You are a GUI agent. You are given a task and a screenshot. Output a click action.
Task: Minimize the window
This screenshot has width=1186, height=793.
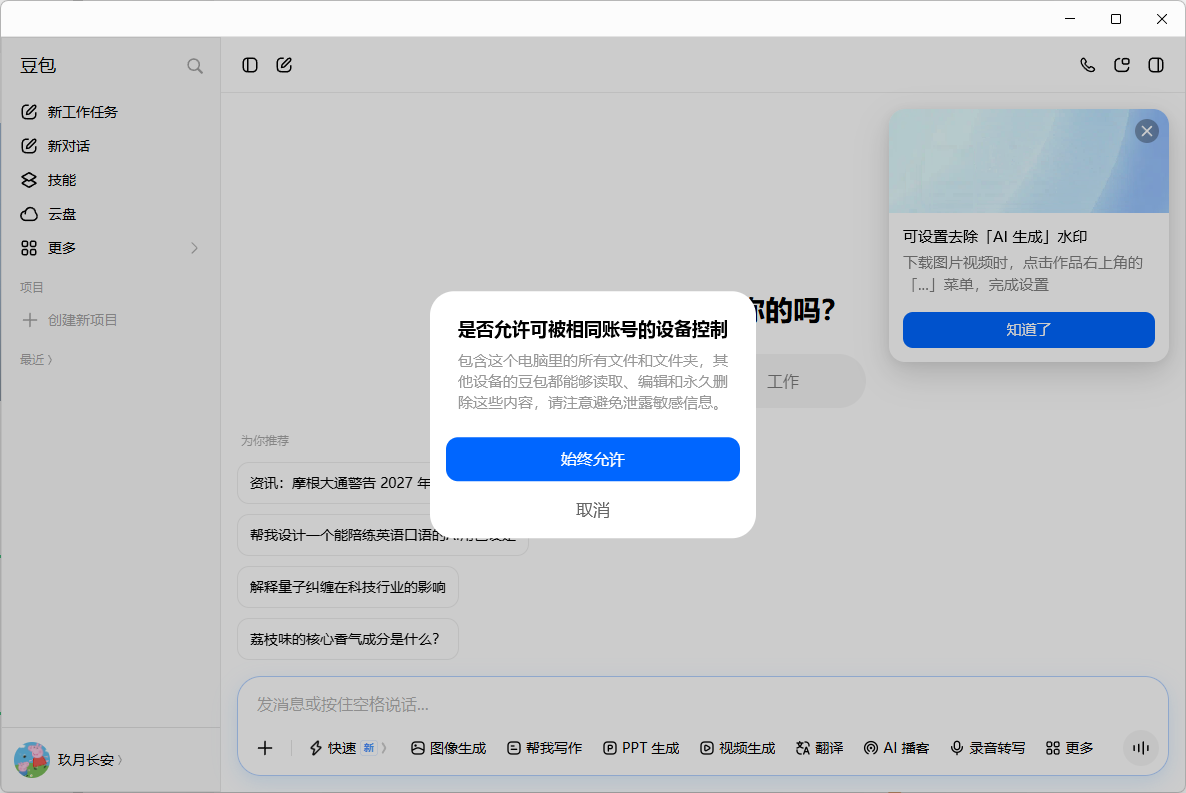1070,19
